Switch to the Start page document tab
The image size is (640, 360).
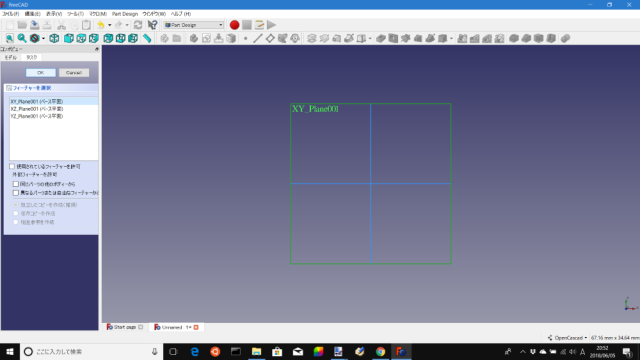point(125,327)
